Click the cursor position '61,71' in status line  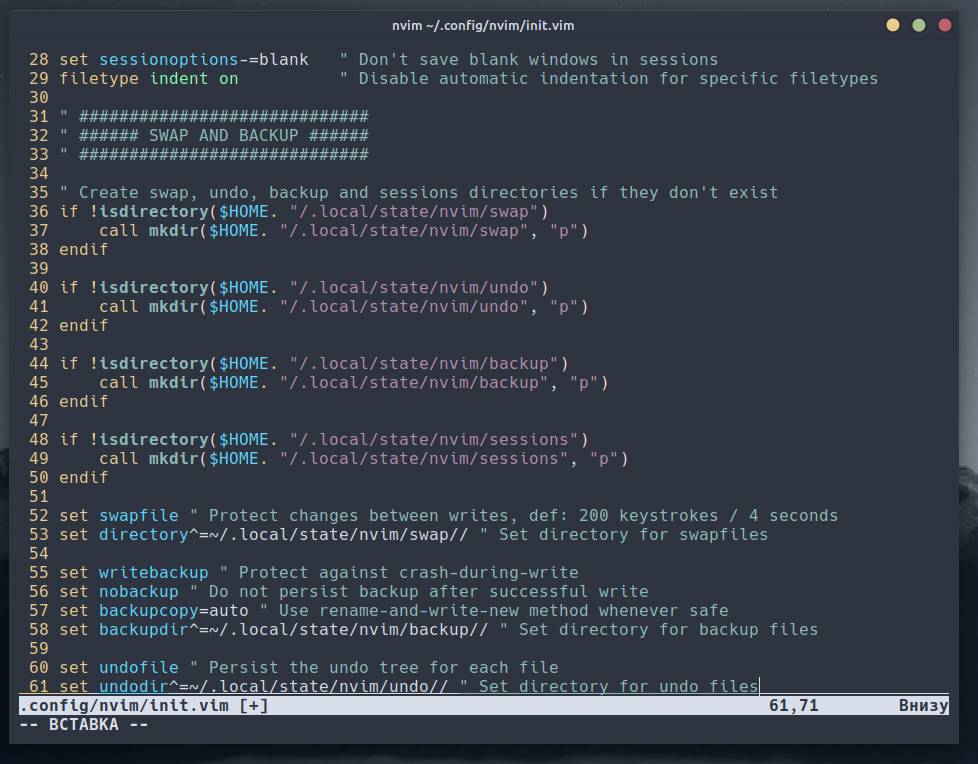[x=793, y=706]
